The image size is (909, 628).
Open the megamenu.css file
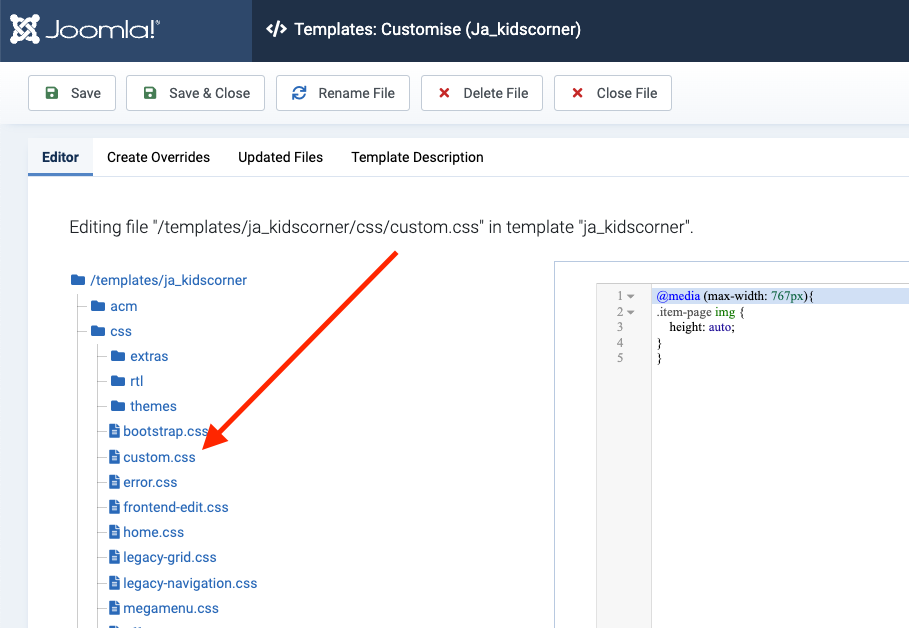(x=170, y=608)
